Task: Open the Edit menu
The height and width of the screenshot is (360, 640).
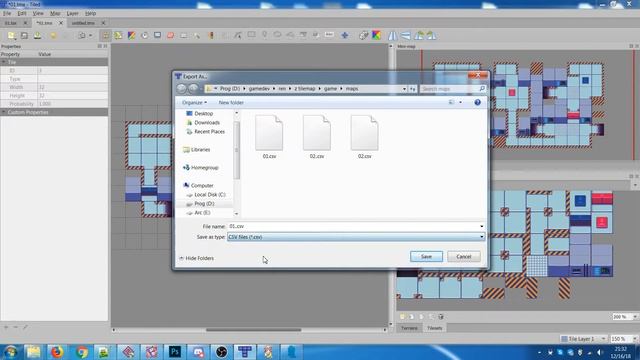Action: (22, 13)
